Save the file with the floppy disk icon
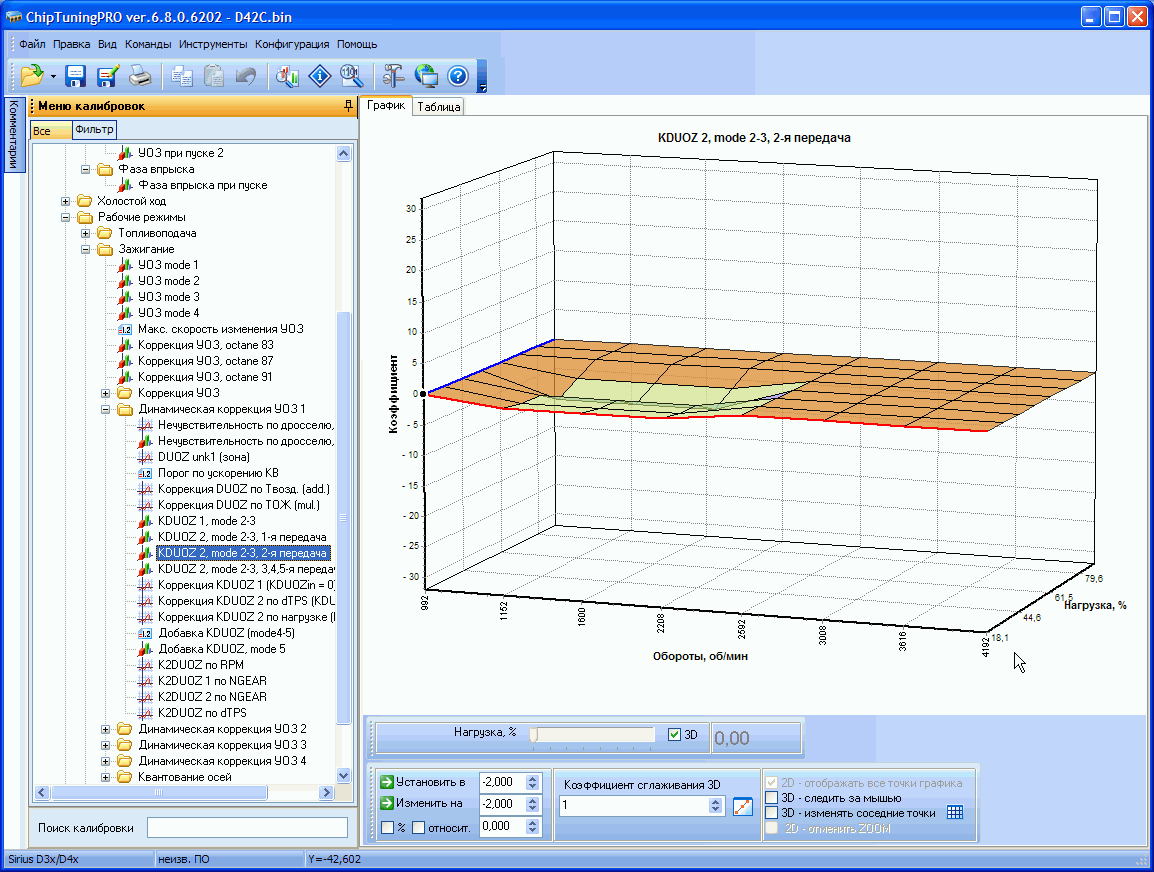The width and height of the screenshot is (1154, 872). coord(76,76)
